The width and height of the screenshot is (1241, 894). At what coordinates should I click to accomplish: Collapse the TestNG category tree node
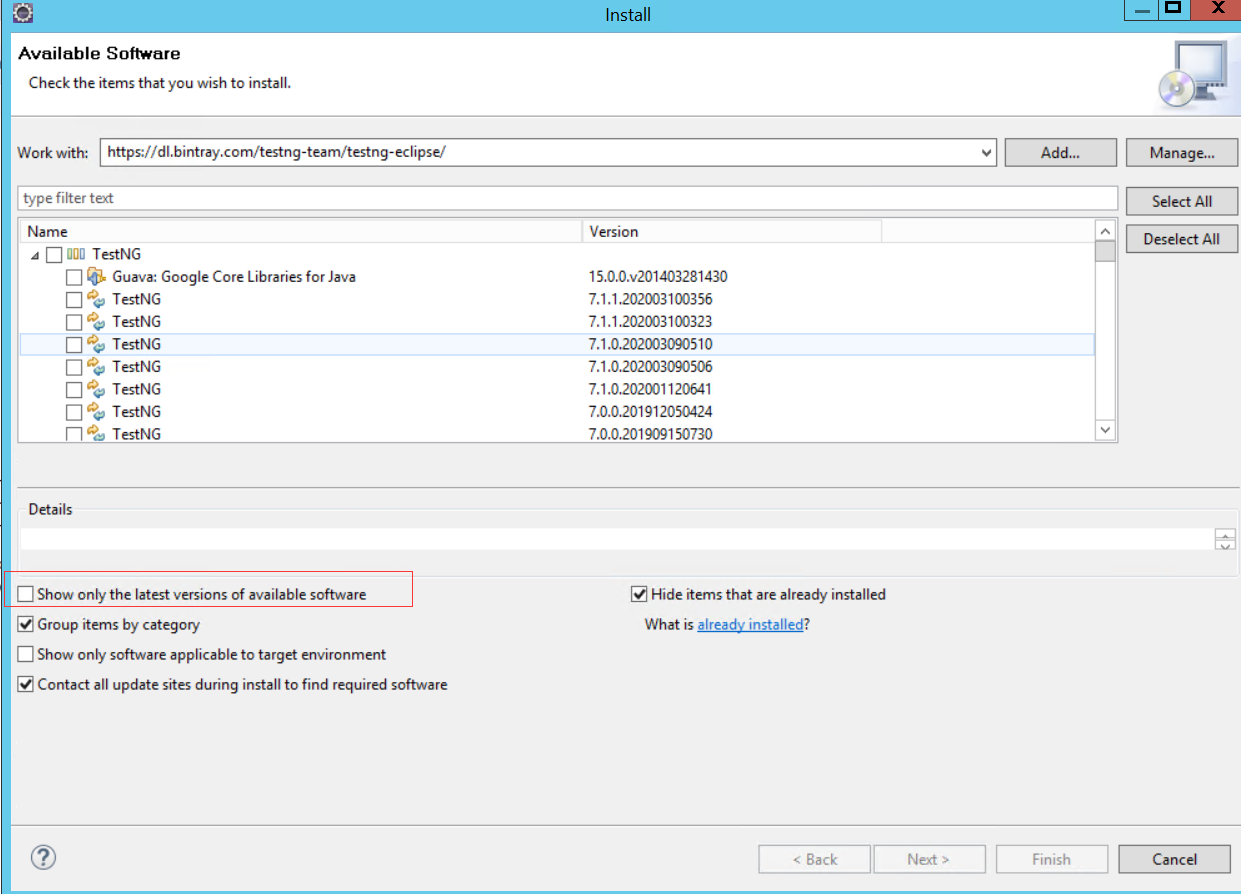coord(35,255)
